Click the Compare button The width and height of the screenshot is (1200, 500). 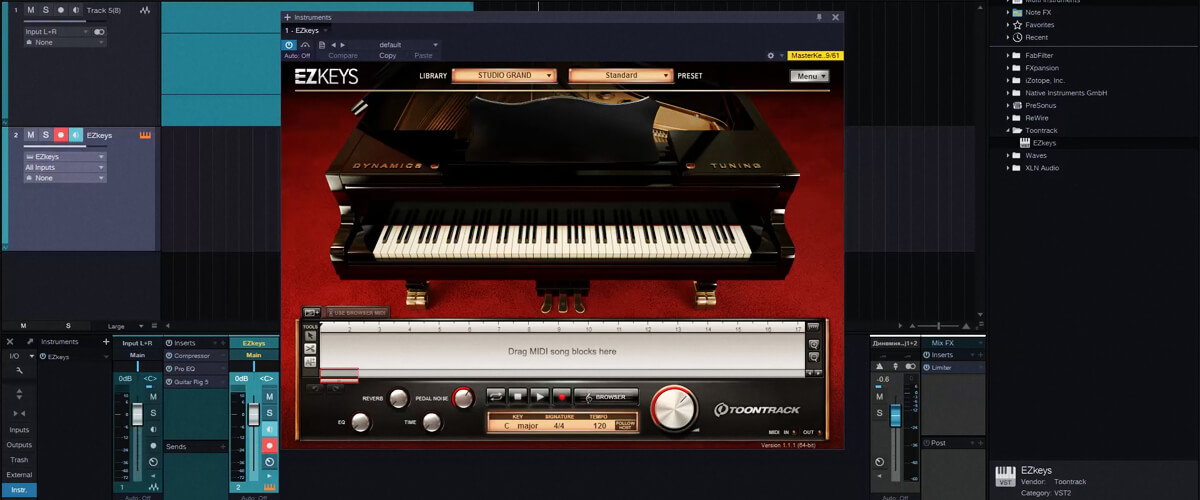(x=343, y=56)
